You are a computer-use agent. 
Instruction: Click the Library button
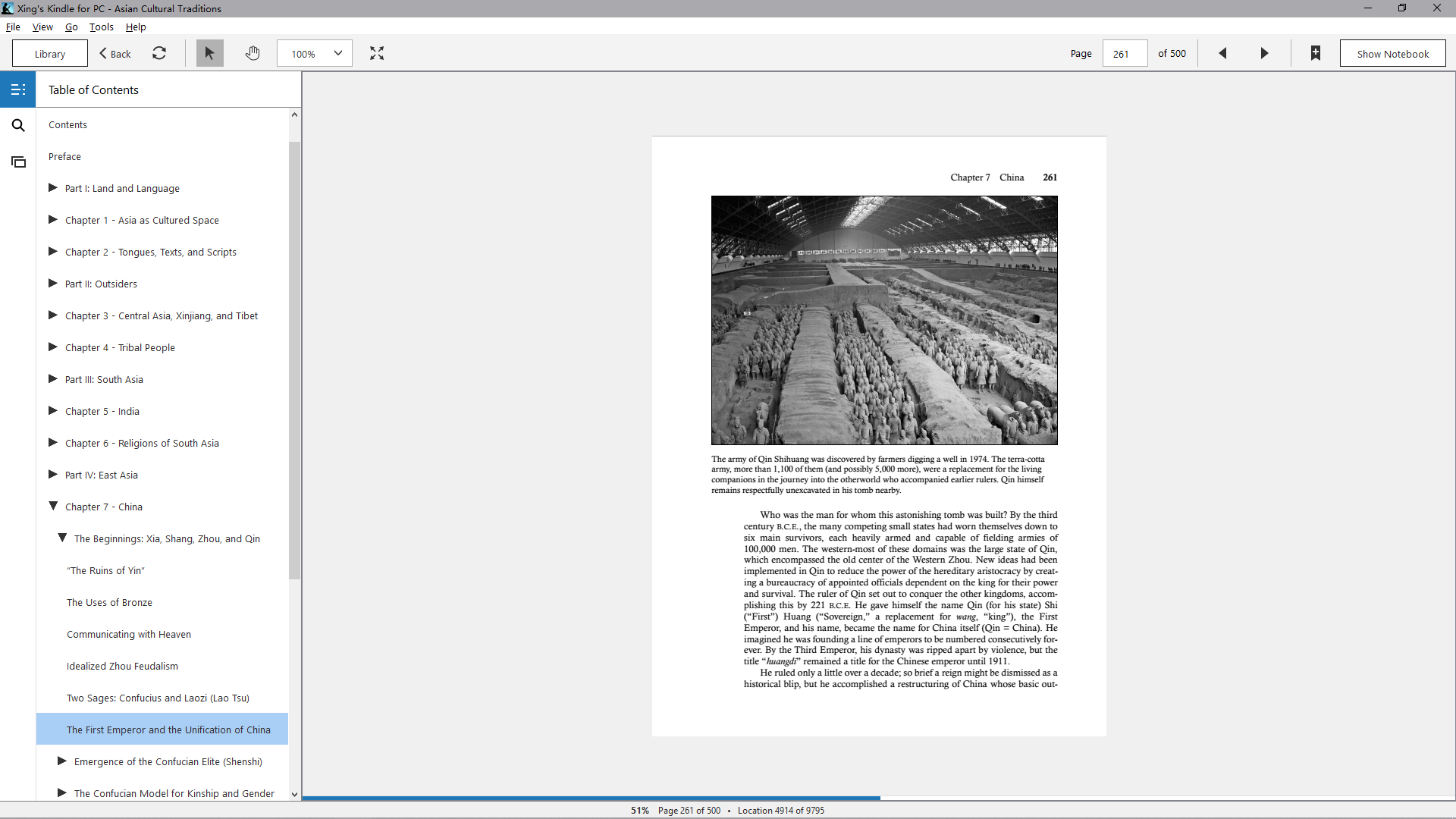[50, 54]
